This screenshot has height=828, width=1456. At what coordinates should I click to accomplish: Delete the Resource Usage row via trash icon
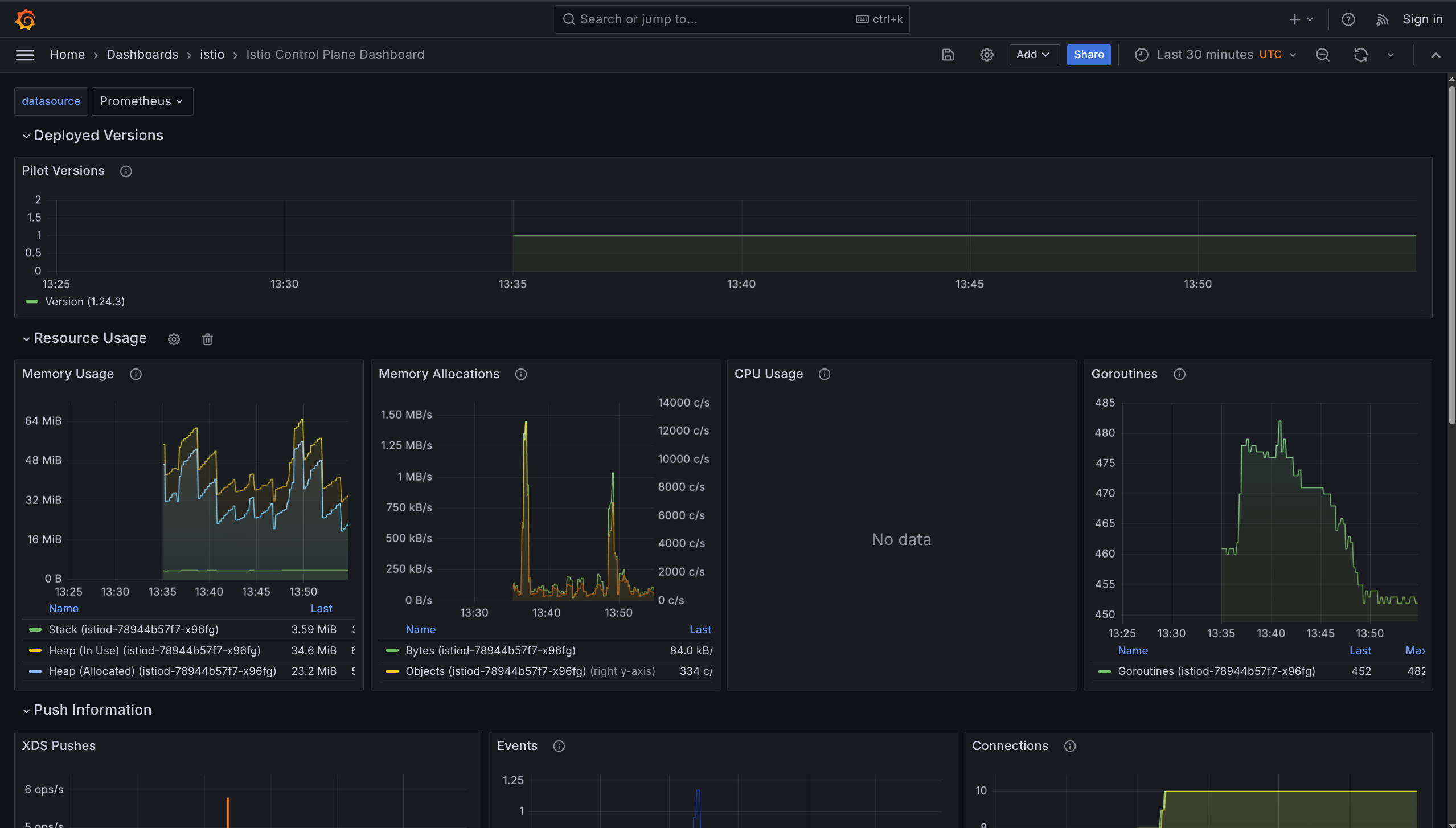[207, 339]
